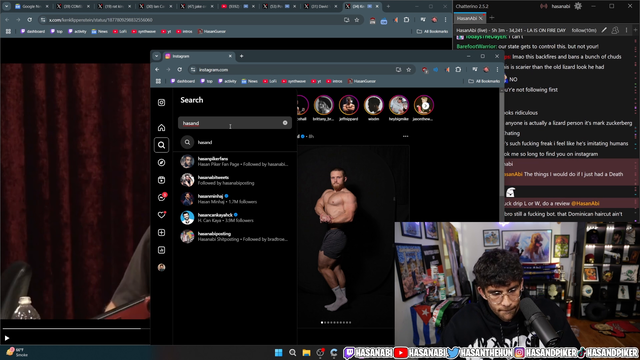The image size is (640, 360).
Task: Close the Instagram browser tab
Action: [230, 56]
